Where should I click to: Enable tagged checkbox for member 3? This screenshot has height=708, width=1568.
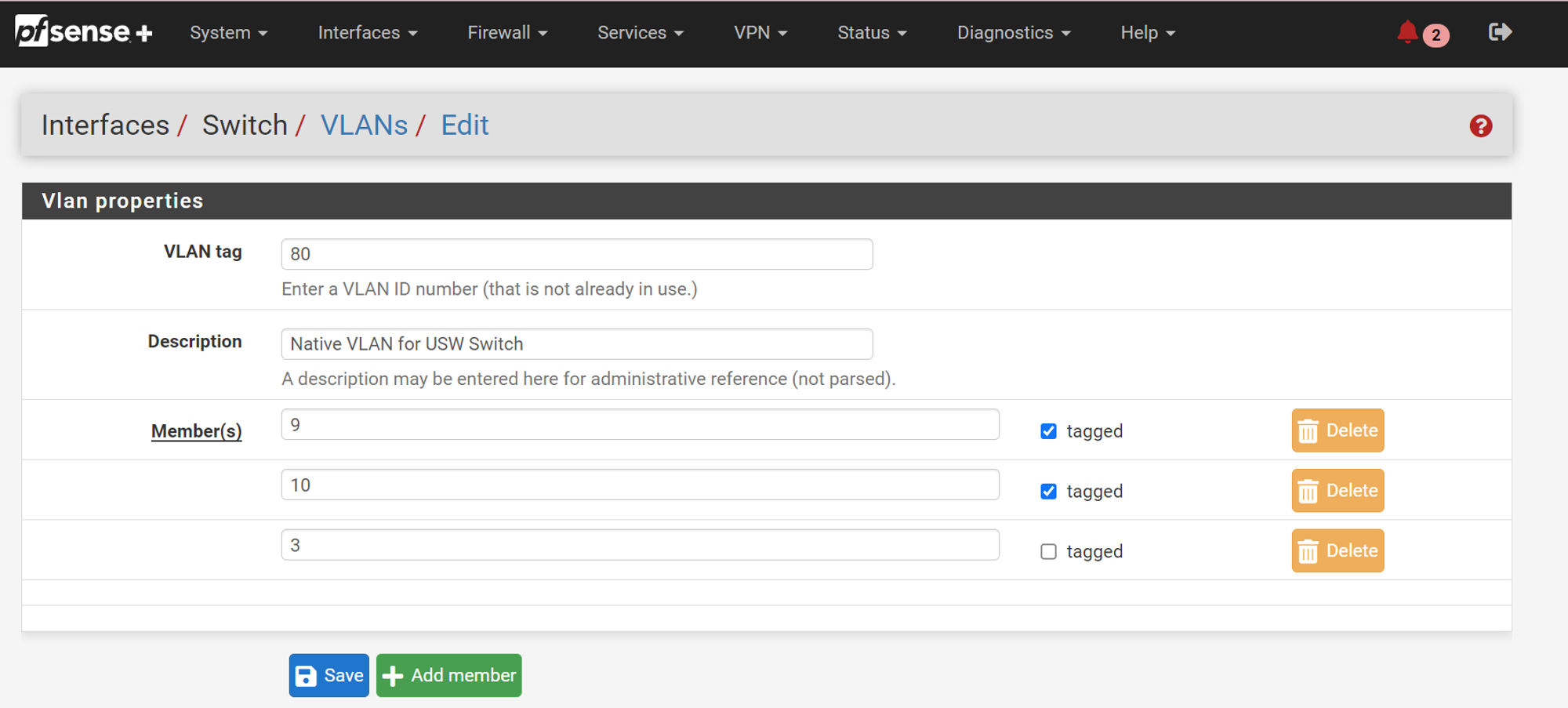coord(1048,552)
